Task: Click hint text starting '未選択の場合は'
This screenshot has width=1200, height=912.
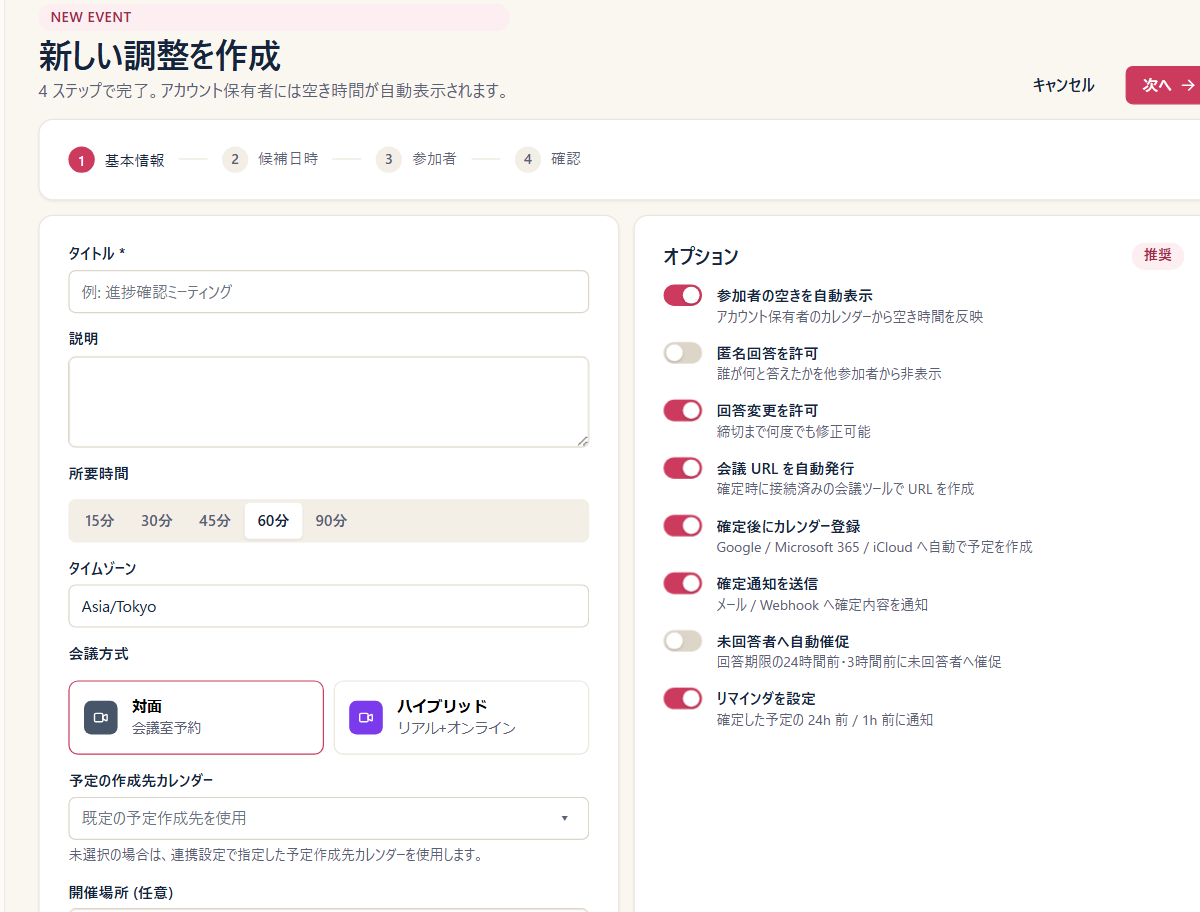Action: pos(276,855)
